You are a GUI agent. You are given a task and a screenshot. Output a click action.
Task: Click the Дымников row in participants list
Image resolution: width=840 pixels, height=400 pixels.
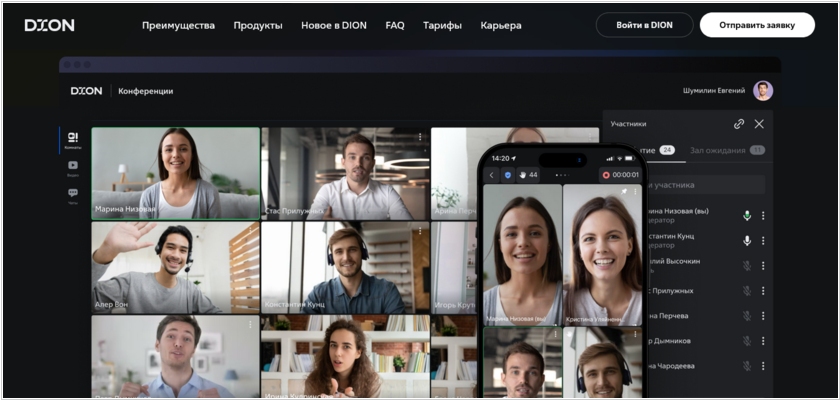707,341
